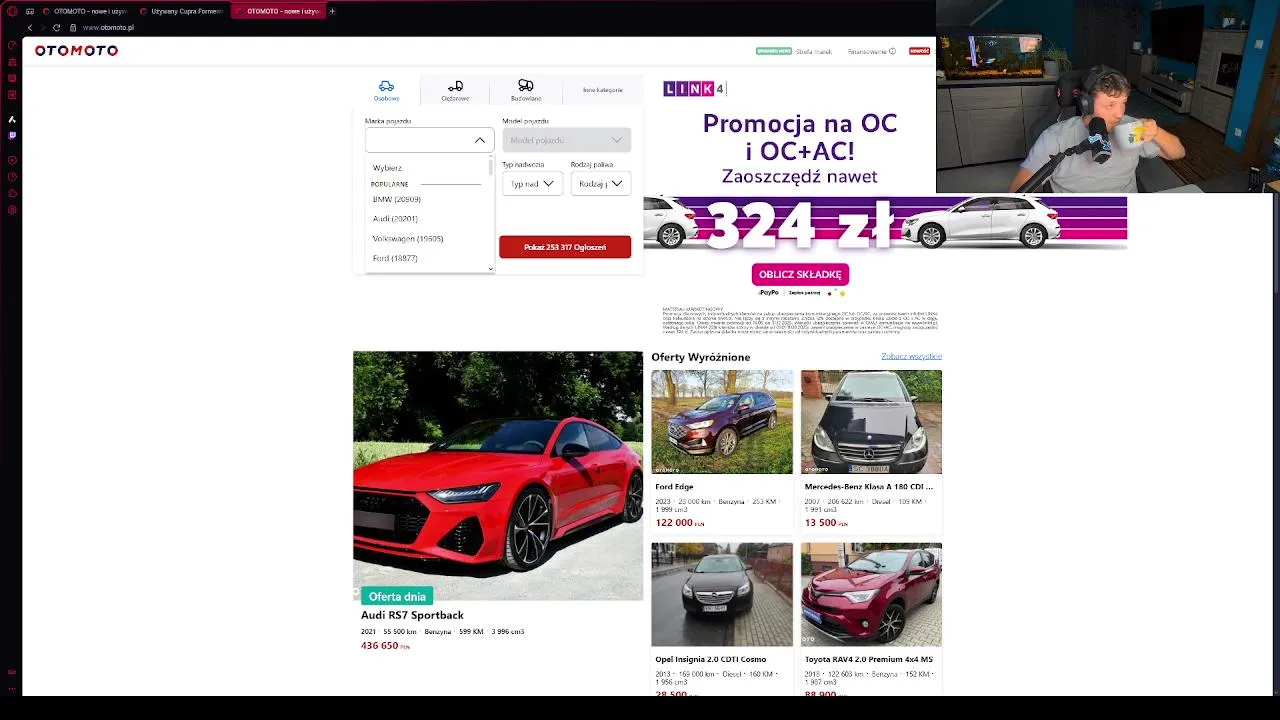Click the Opel Insignia 2.0 CDTI Cosmo title
This screenshot has width=1280, height=720.
(x=711, y=659)
